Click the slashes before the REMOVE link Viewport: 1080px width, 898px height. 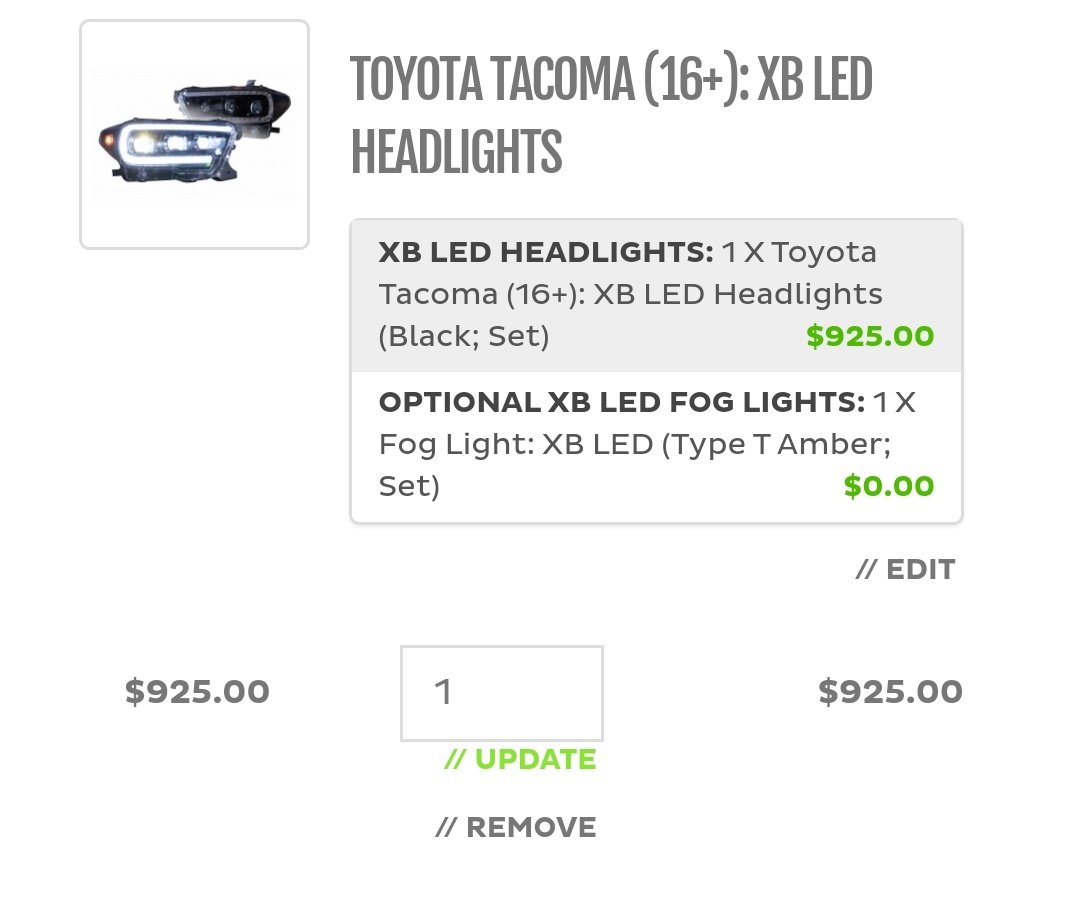tap(447, 827)
